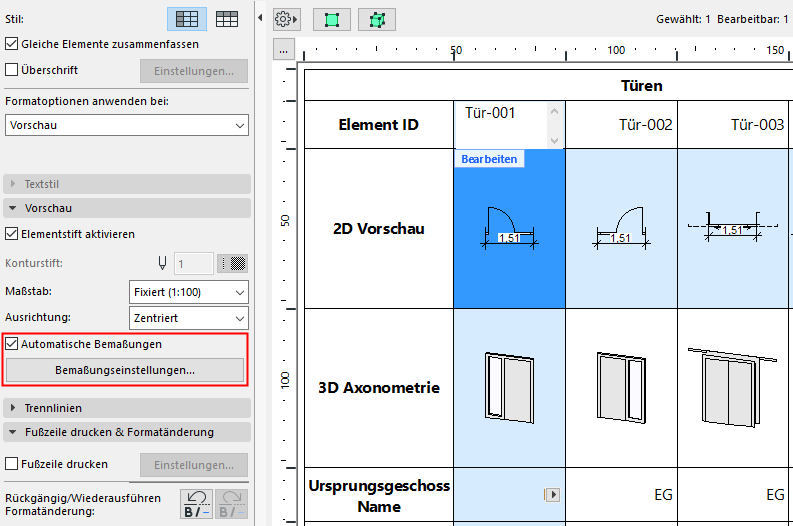Screen dimensions: 793x526
Task: Click the pen color pattern swatch
Action: tap(233, 264)
